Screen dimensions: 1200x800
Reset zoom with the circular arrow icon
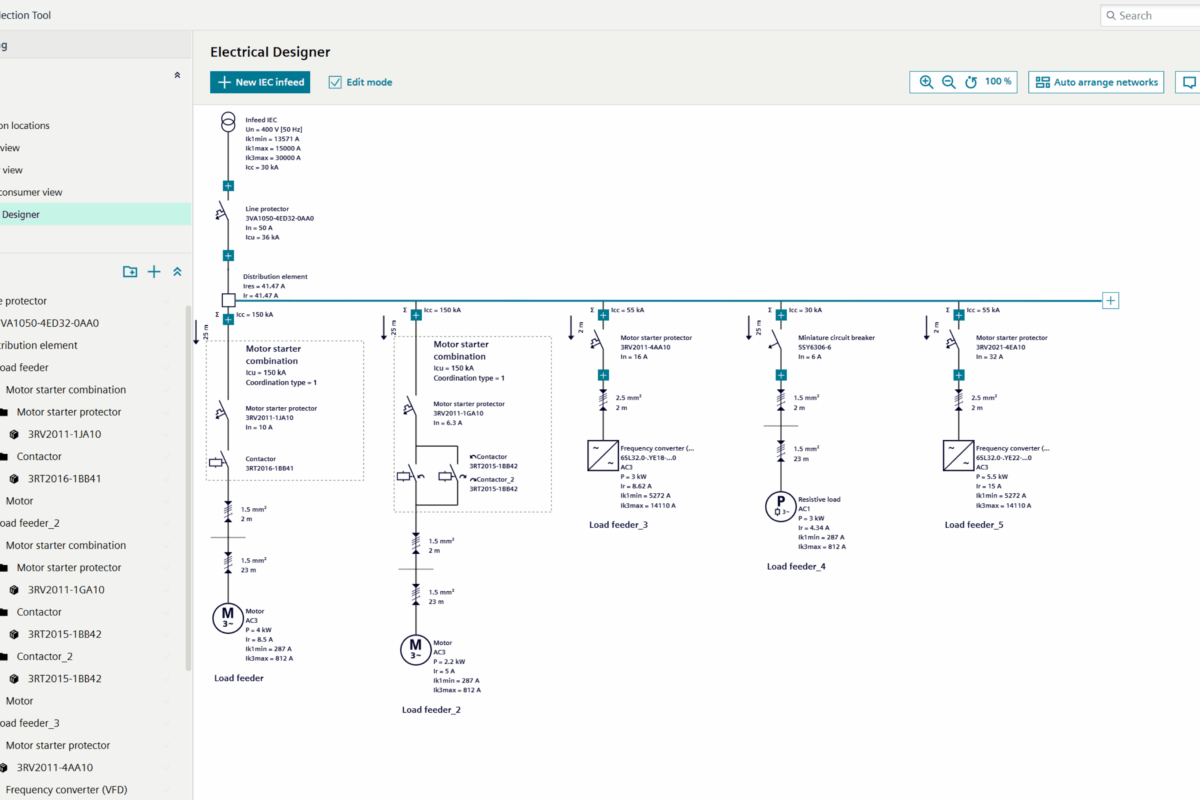(x=970, y=82)
